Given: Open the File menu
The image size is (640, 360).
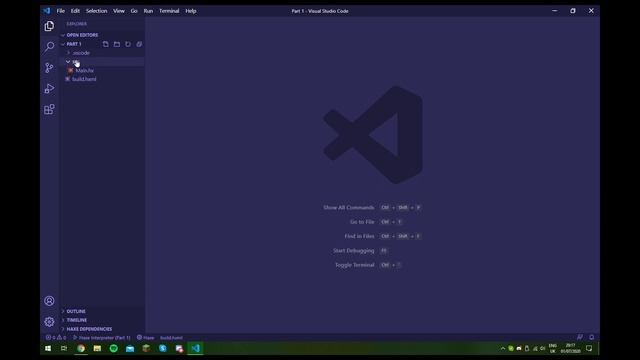Looking at the screenshot, I should pyautogui.click(x=61, y=11).
